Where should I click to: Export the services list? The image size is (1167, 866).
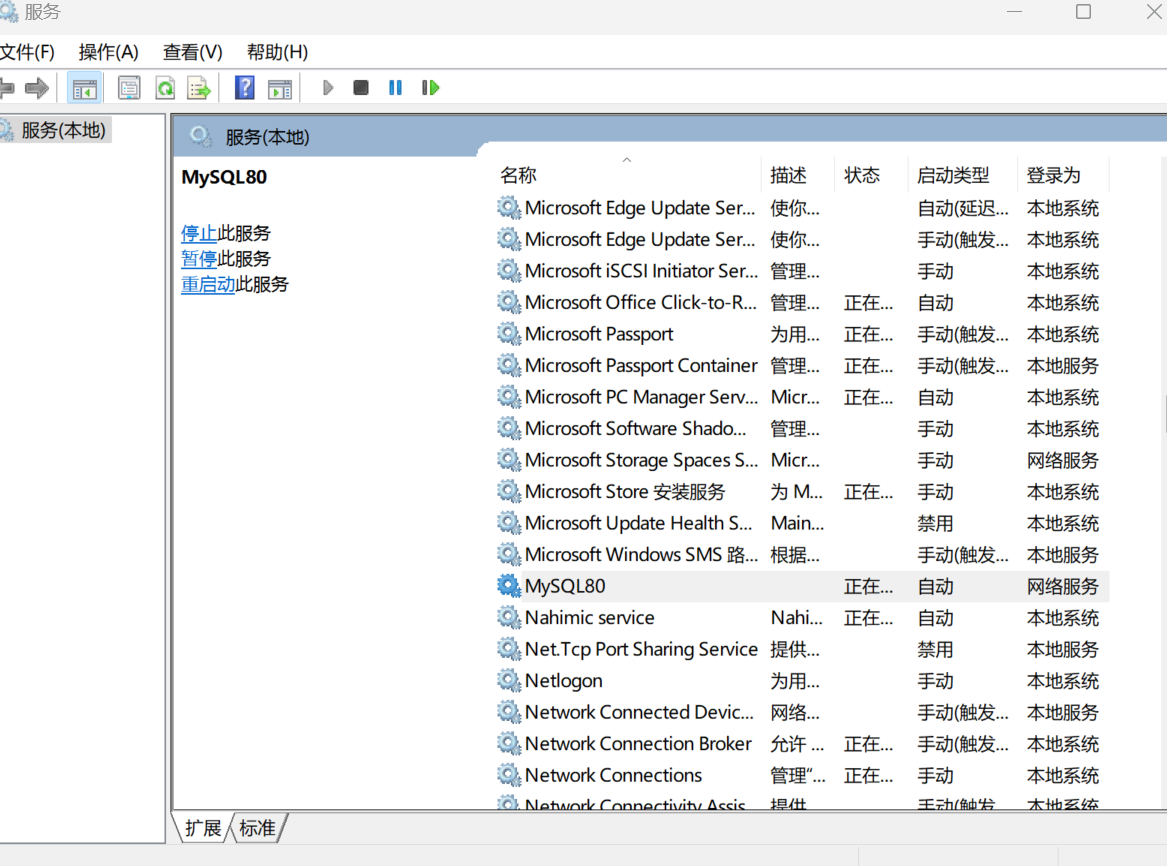pyautogui.click(x=199, y=87)
